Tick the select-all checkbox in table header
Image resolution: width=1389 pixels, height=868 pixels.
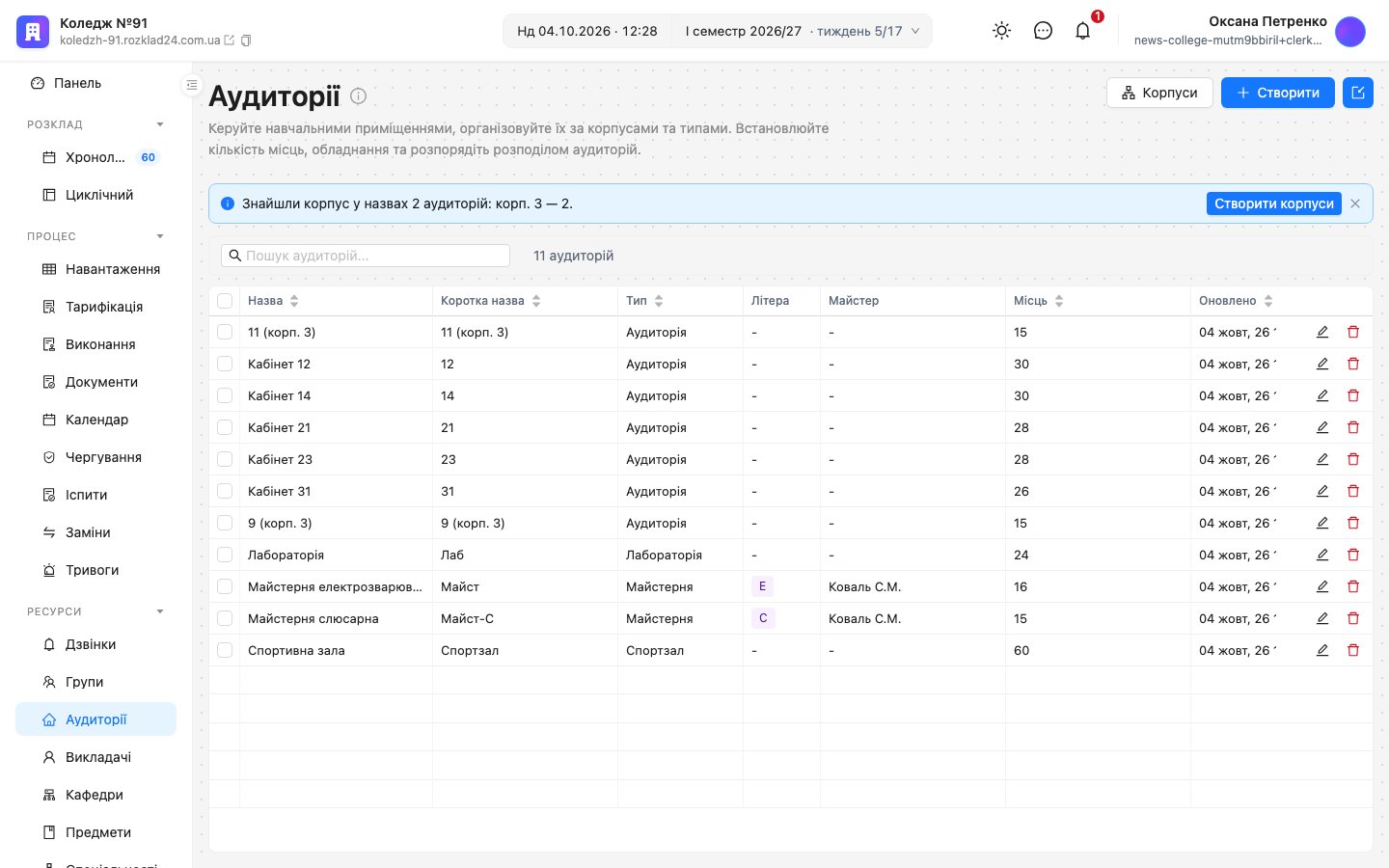[225, 301]
